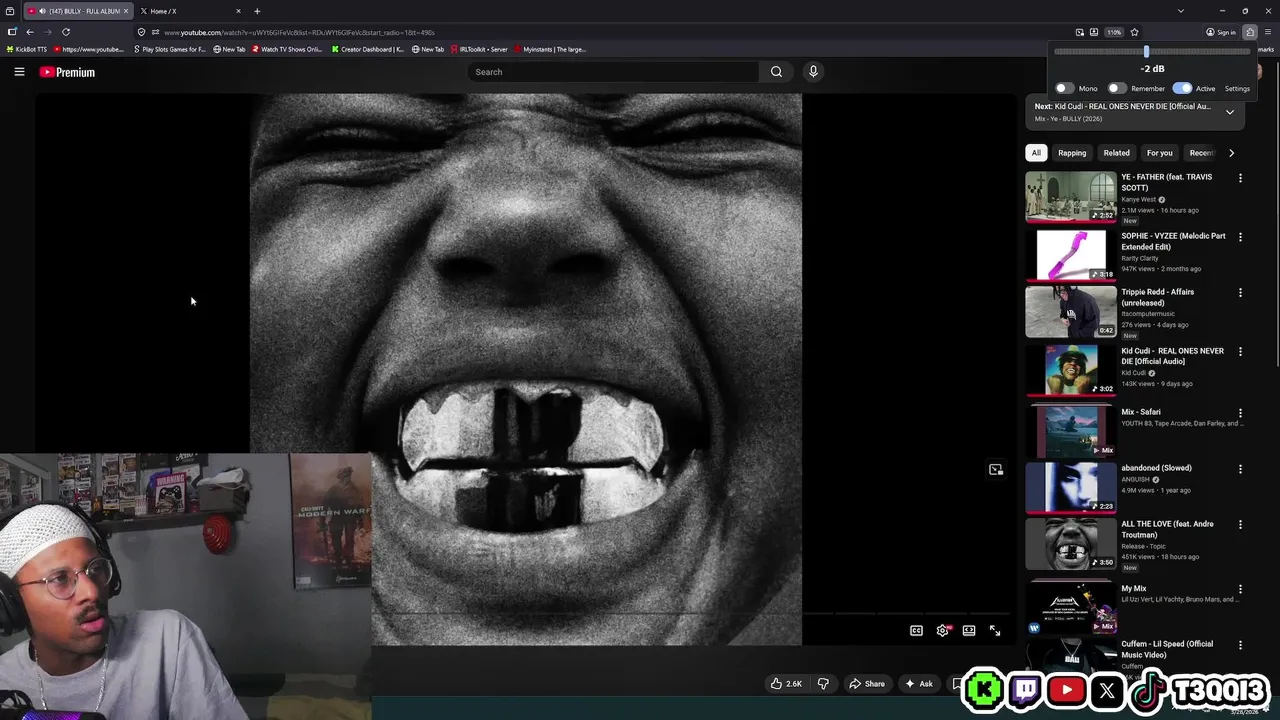Turn off the Active switch
Screen dimensions: 1280x720
tap(1182, 88)
